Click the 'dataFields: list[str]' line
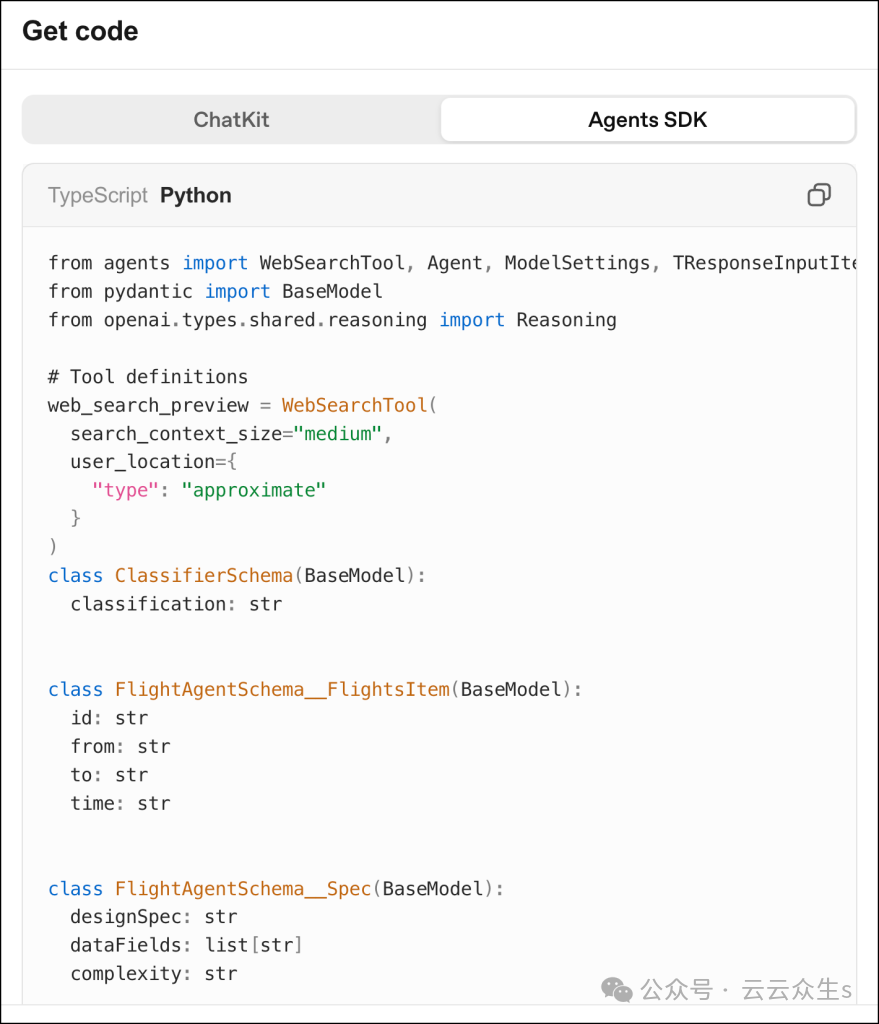The width and height of the screenshot is (879, 1024). [186, 946]
